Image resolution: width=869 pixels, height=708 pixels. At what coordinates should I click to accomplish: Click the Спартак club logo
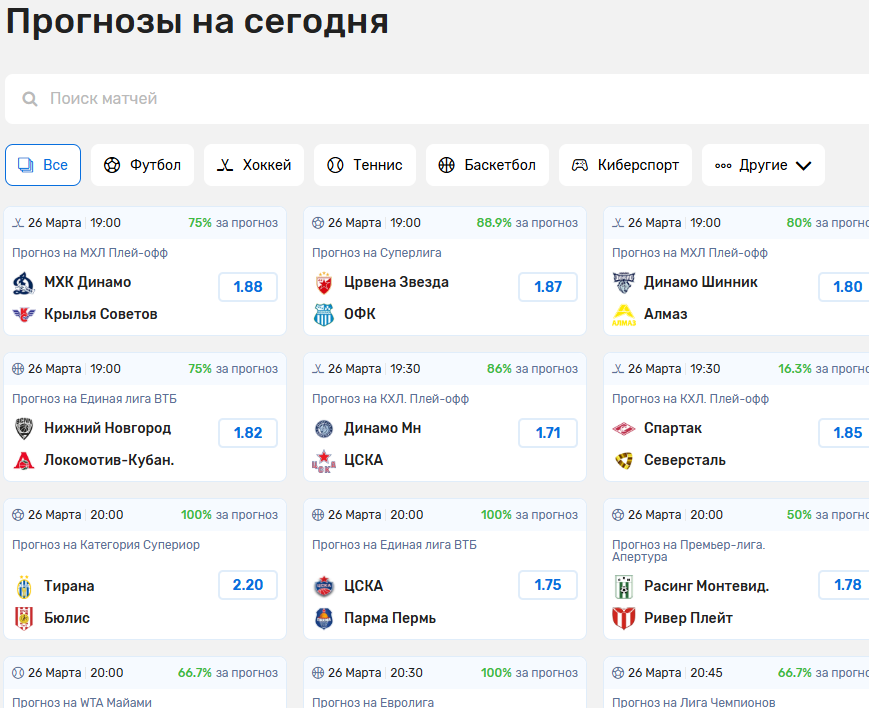pos(622,428)
